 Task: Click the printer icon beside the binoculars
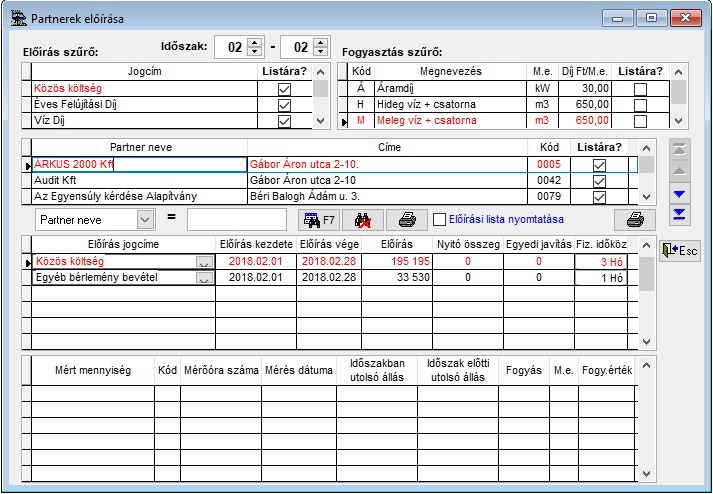pyautogui.click(x=407, y=219)
